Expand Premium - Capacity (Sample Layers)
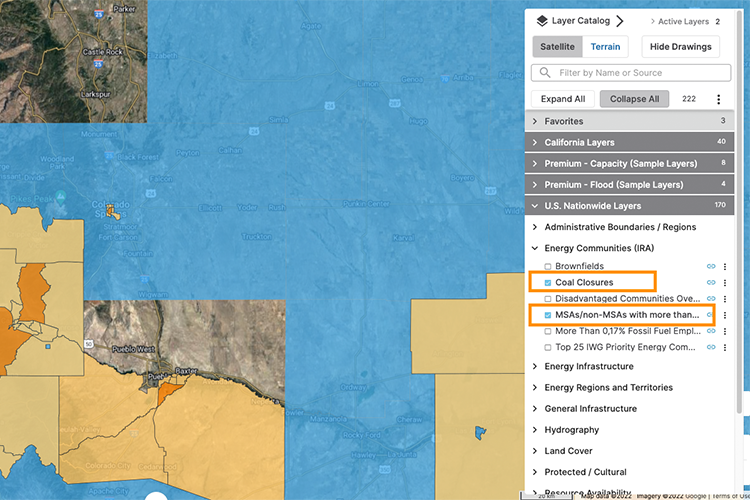 point(629,163)
